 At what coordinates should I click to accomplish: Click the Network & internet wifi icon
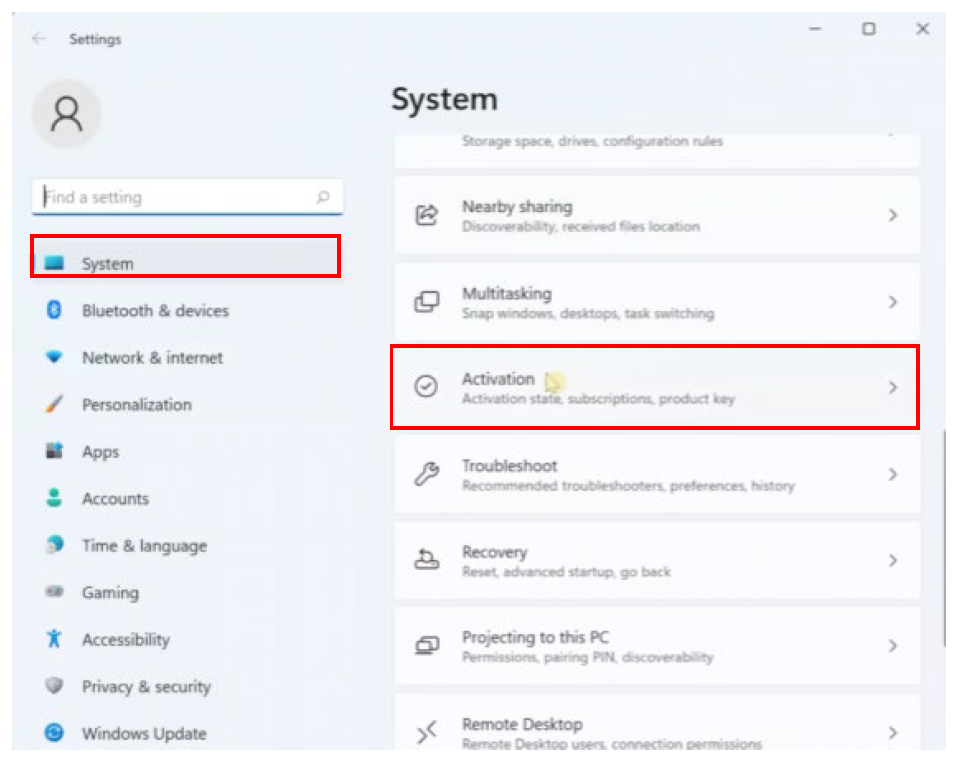click(x=55, y=357)
